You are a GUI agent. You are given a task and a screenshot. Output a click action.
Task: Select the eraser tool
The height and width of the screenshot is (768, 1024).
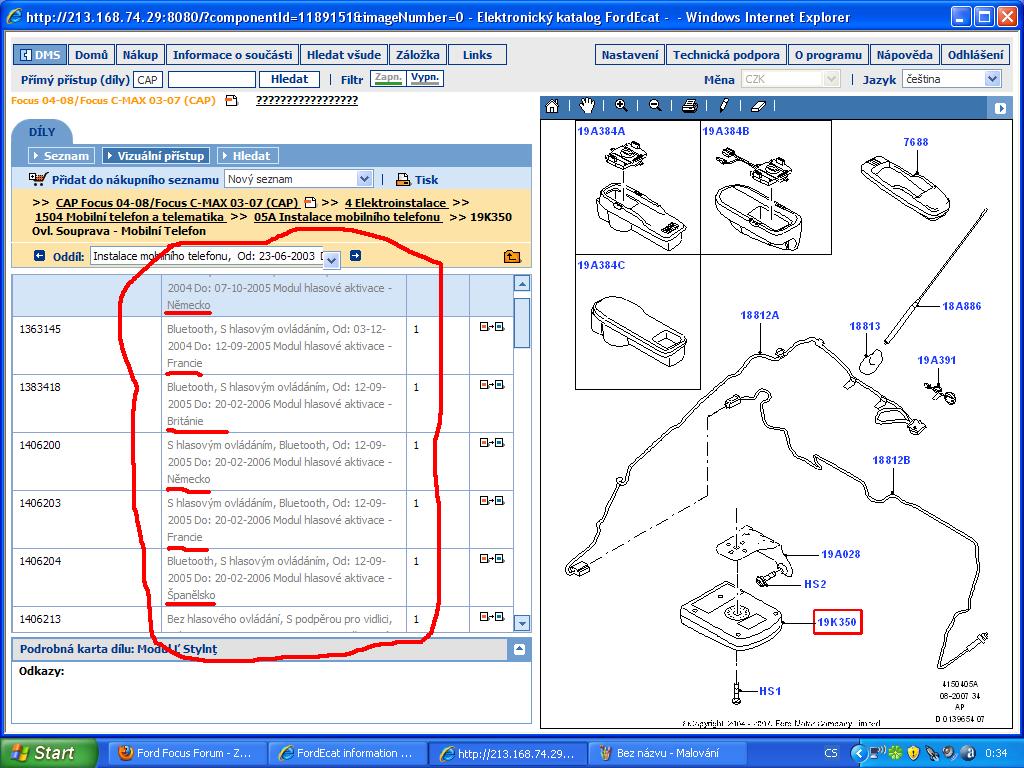[x=757, y=106]
